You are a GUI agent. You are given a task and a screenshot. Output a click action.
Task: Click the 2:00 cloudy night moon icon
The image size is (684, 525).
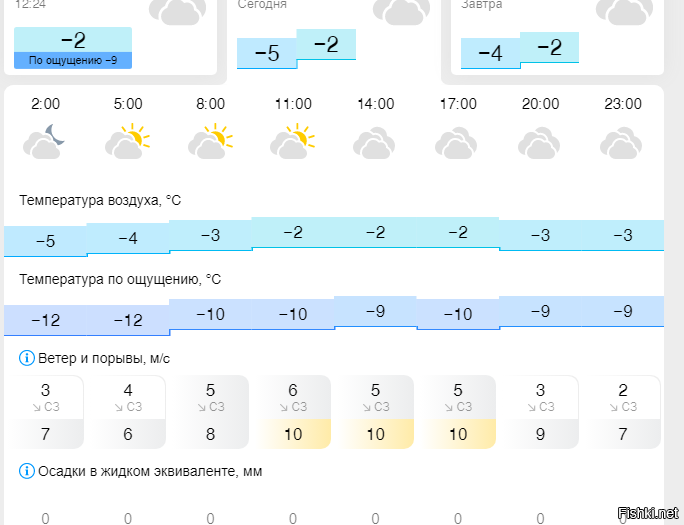click(x=44, y=141)
